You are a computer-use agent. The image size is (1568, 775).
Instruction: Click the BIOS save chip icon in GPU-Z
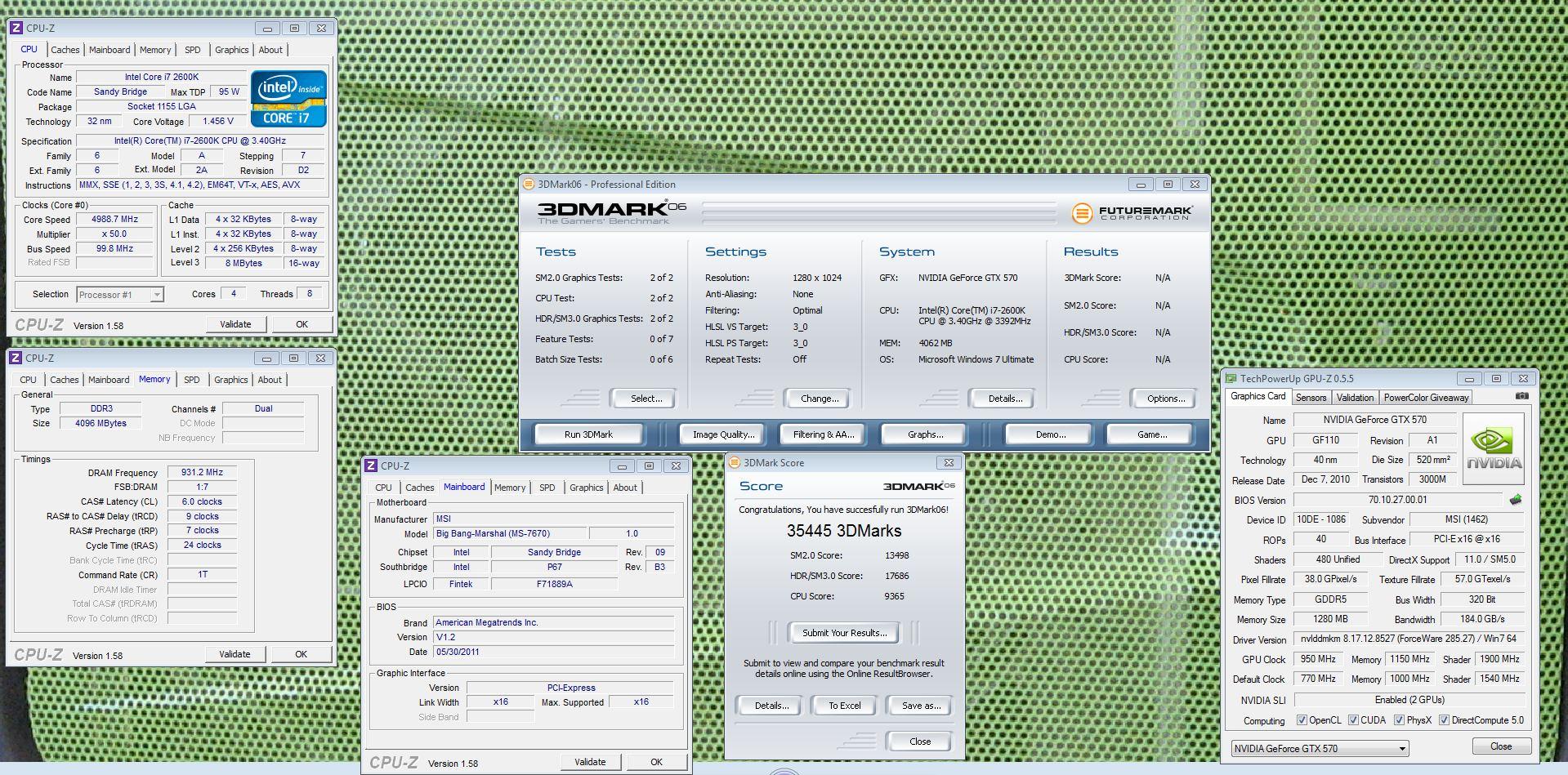tap(1516, 500)
